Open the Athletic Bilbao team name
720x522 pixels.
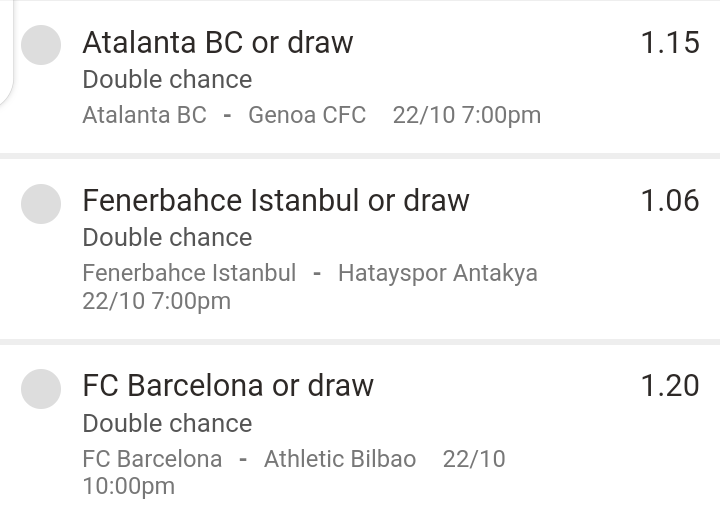point(340,459)
